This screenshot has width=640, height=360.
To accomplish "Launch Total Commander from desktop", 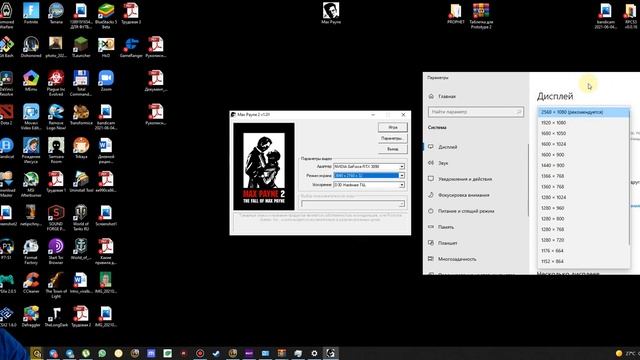I will click(81, 82).
